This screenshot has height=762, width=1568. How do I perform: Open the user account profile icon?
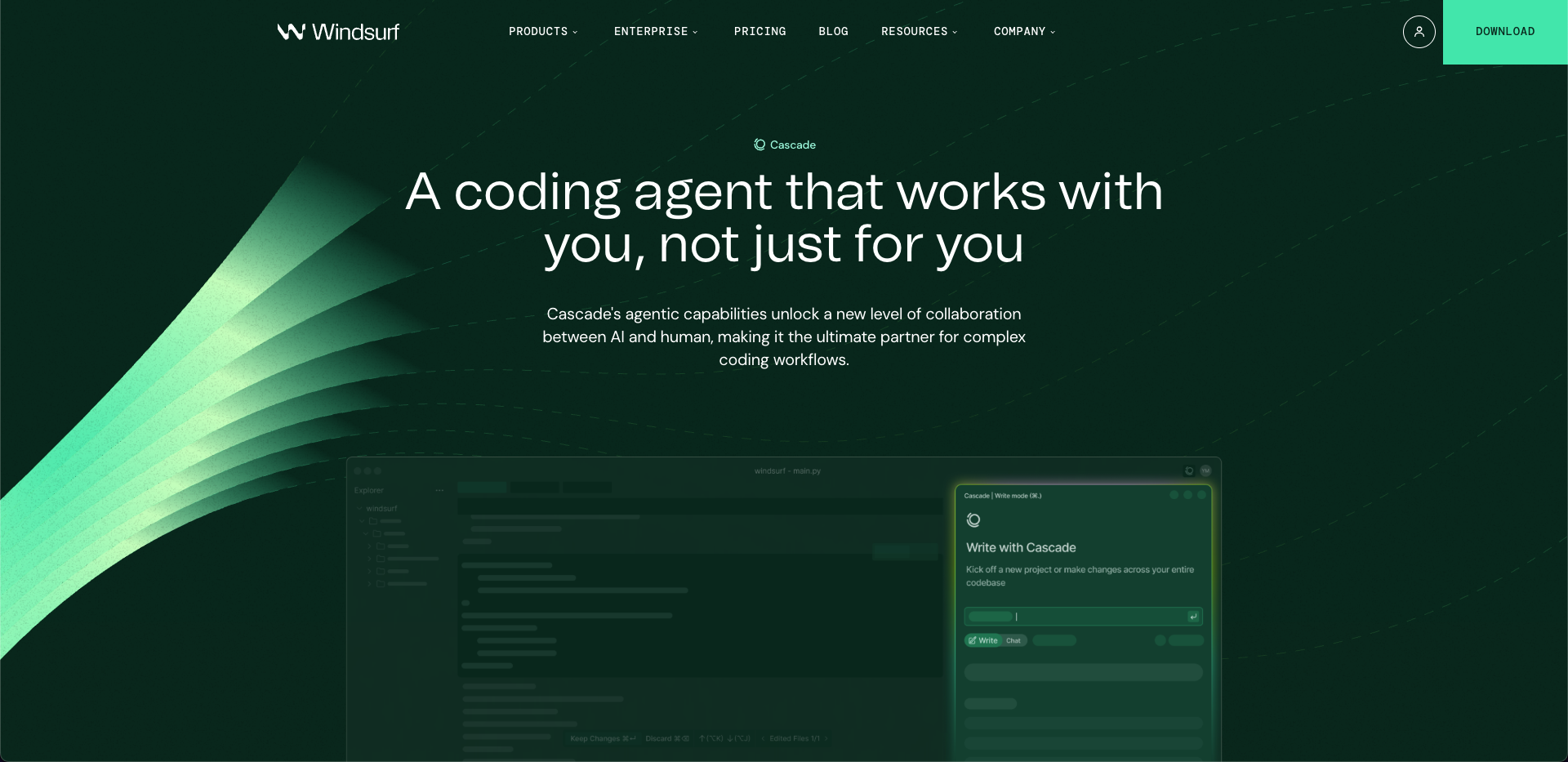pyautogui.click(x=1419, y=32)
